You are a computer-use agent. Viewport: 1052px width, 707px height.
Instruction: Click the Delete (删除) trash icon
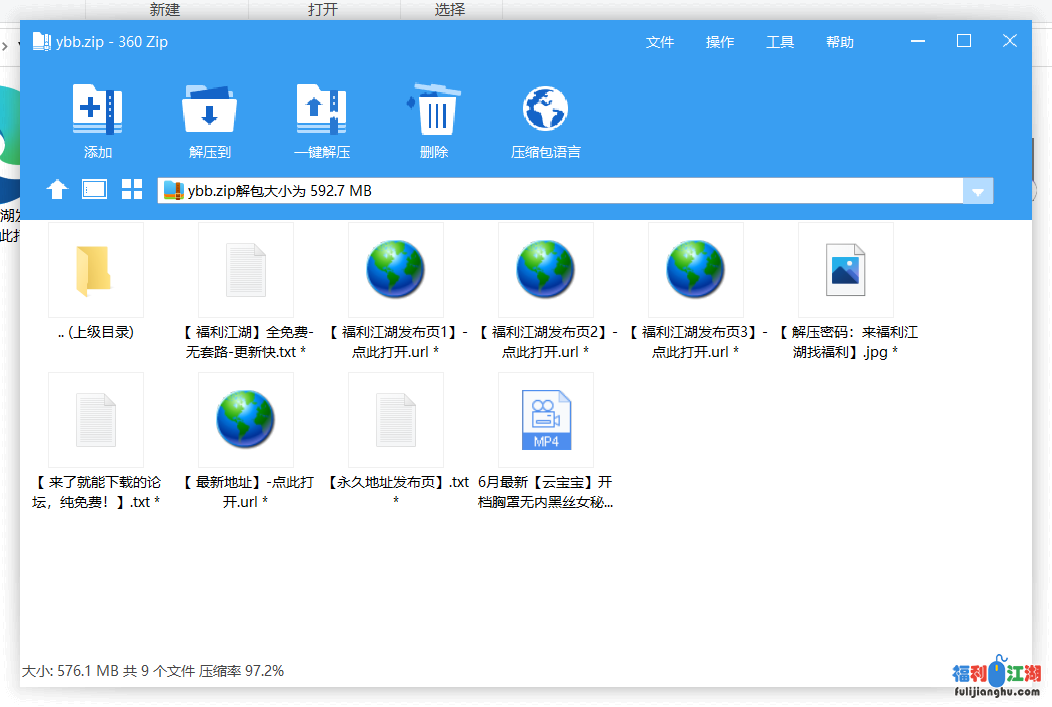click(434, 110)
